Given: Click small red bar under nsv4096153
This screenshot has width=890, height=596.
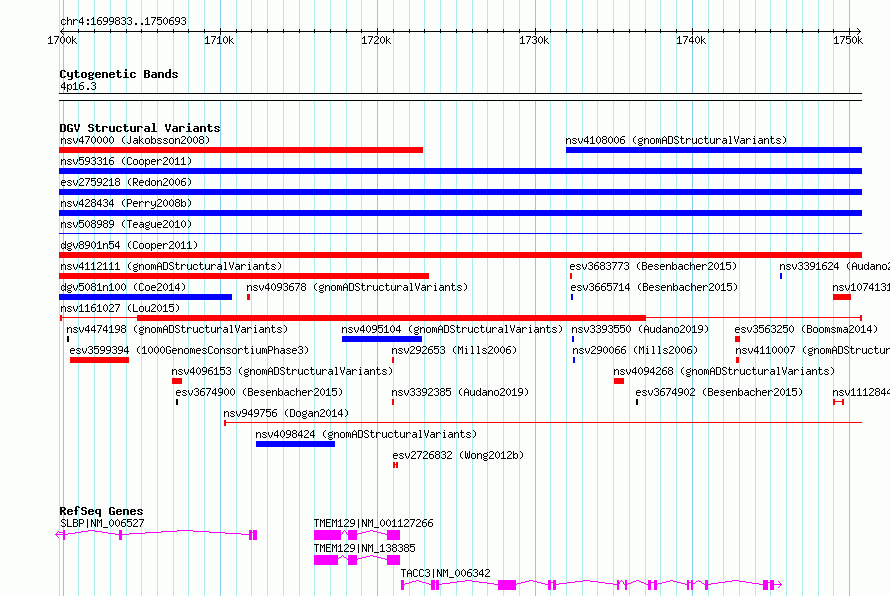Looking at the screenshot, I should 177,381.
